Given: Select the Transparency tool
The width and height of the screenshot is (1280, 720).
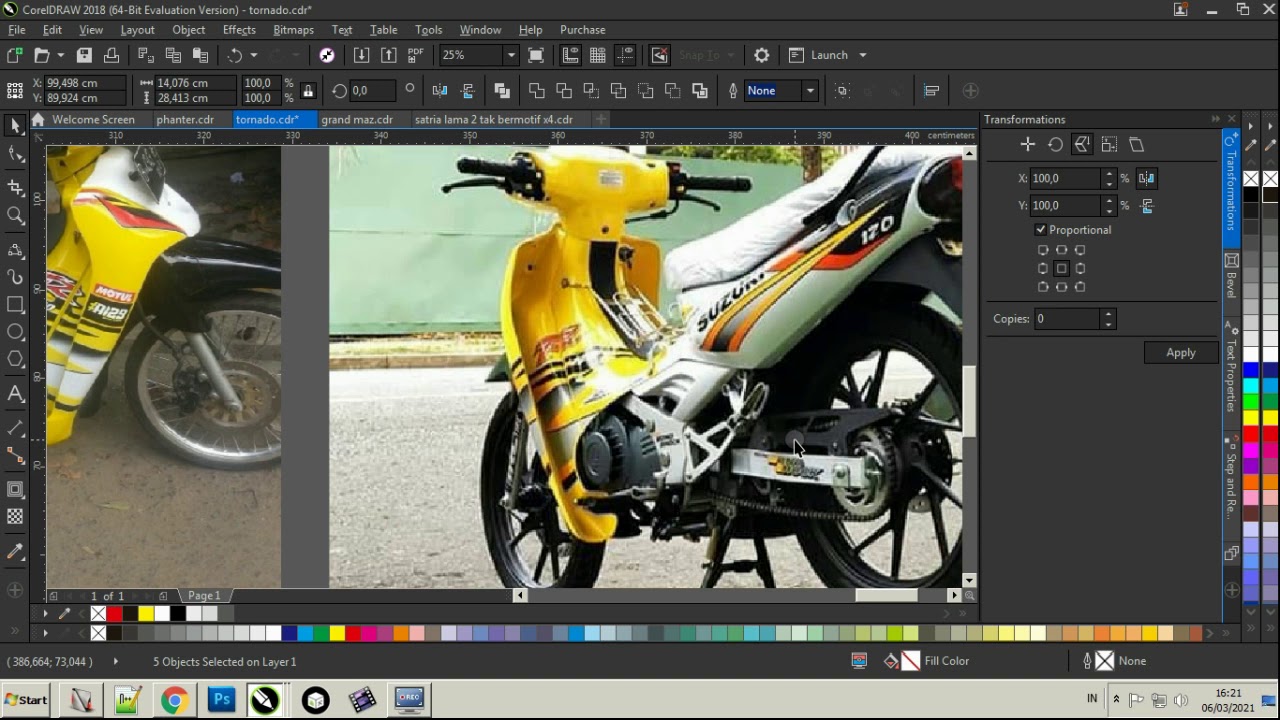Looking at the screenshot, I should click(15, 517).
